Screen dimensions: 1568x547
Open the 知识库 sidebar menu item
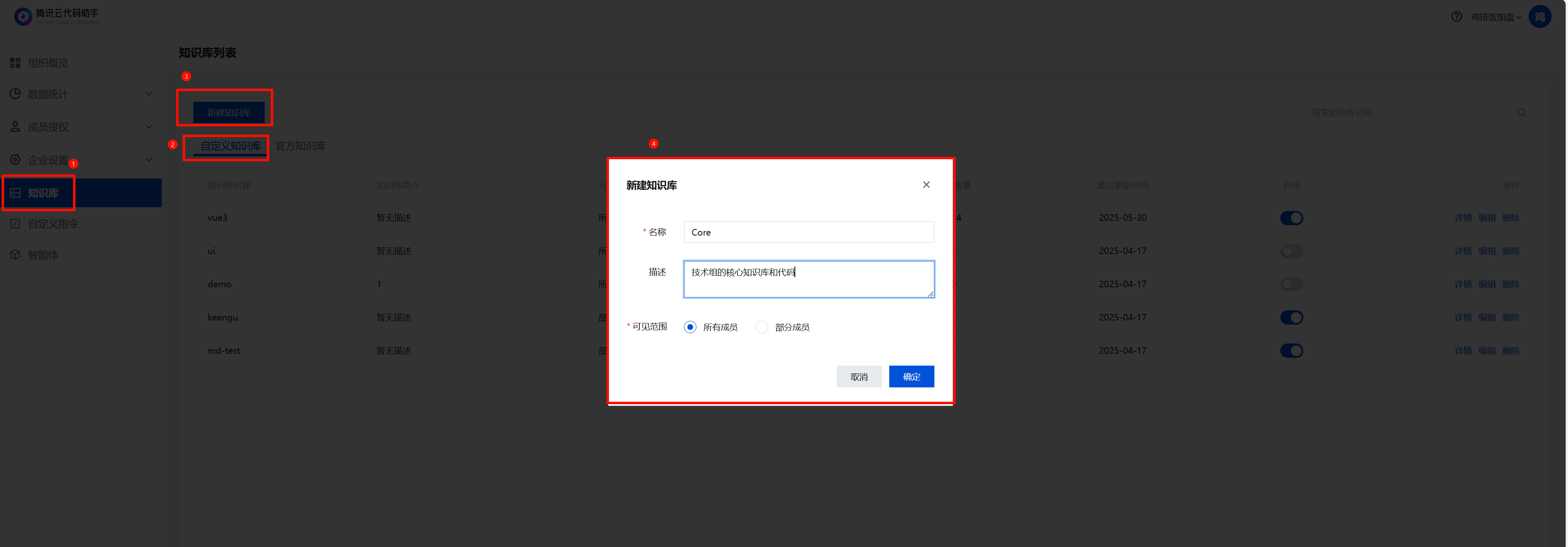(x=43, y=193)
